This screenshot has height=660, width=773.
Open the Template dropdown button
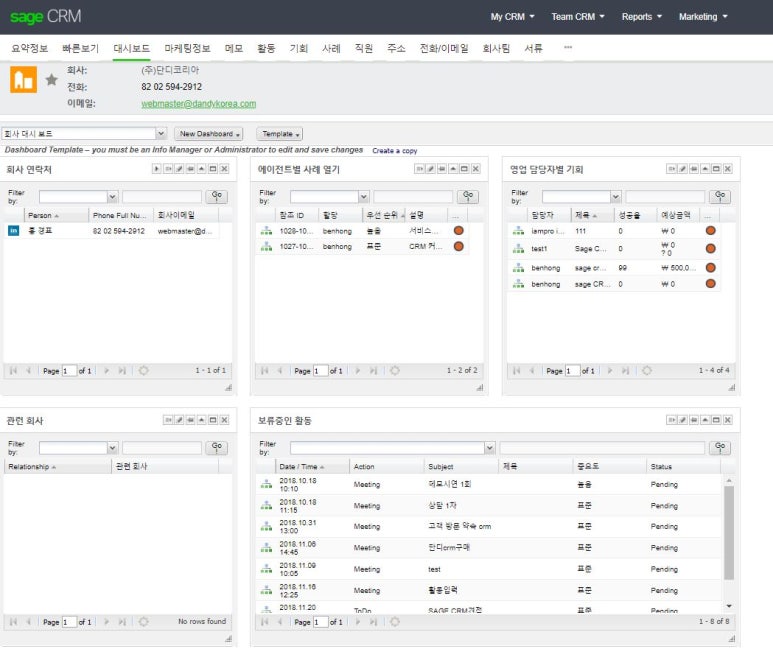280,134
